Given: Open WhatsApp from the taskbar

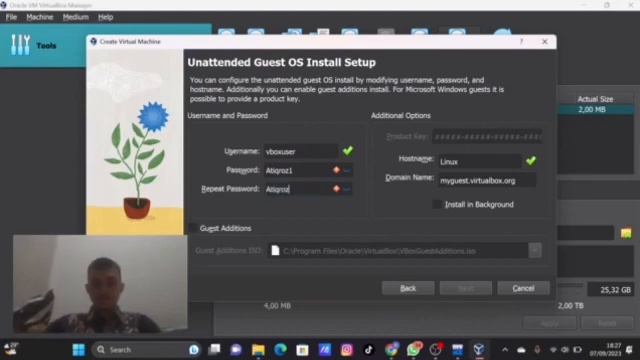Looking at the screenshot, I should click(413, 350).
